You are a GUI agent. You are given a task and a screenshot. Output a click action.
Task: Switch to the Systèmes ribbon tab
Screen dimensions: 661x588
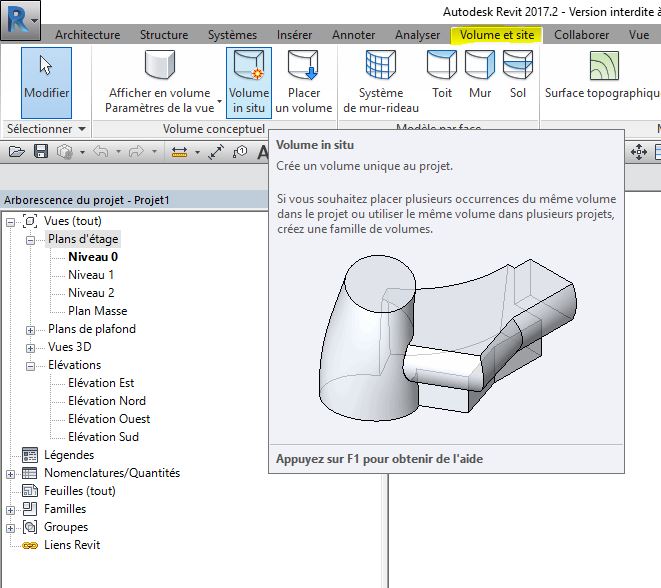[x=232, y=35]
